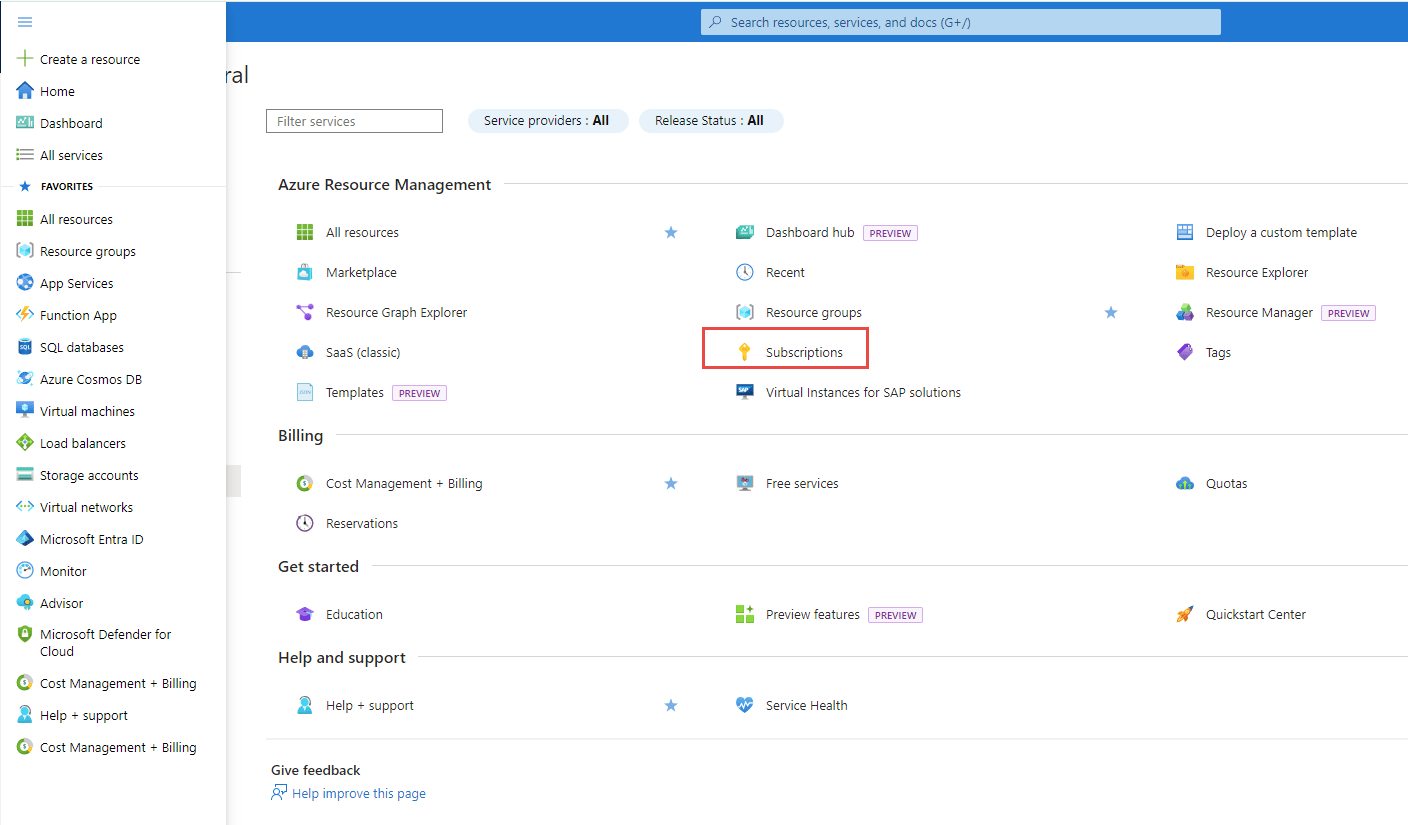Toggle favorite star for Help + support service
The image size is (1408, 825).
point(671,705)
